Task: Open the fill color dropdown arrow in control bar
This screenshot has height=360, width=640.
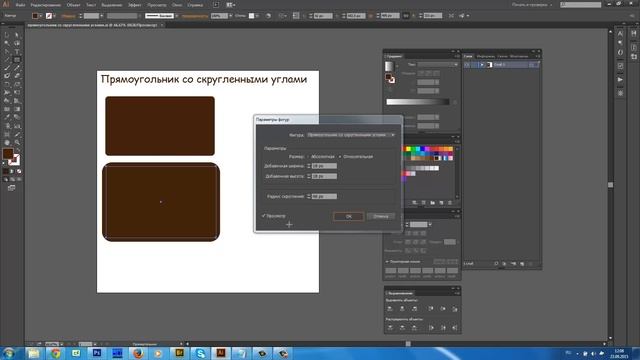Action: click(41, 16)
